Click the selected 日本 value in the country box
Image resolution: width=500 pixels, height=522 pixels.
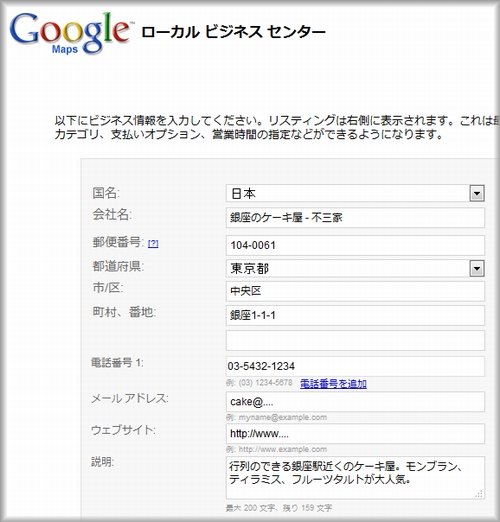coord(243,194)
